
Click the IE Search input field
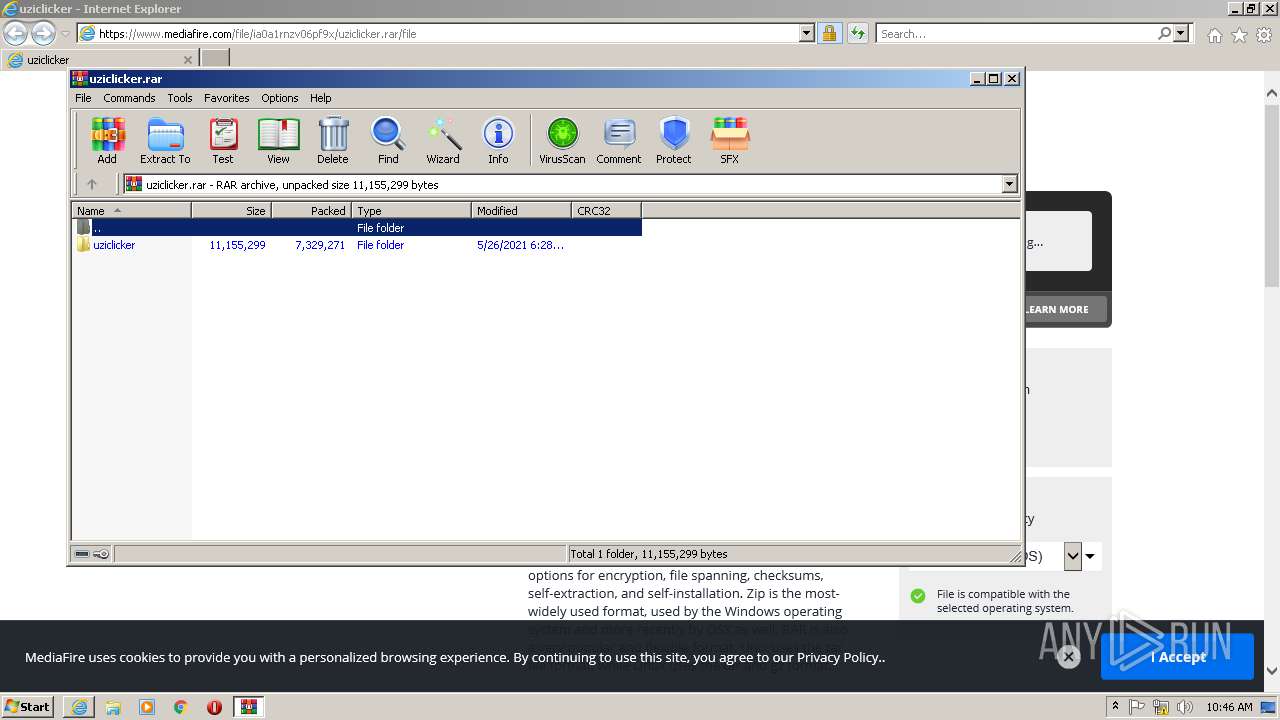[x=1015, y=33]
